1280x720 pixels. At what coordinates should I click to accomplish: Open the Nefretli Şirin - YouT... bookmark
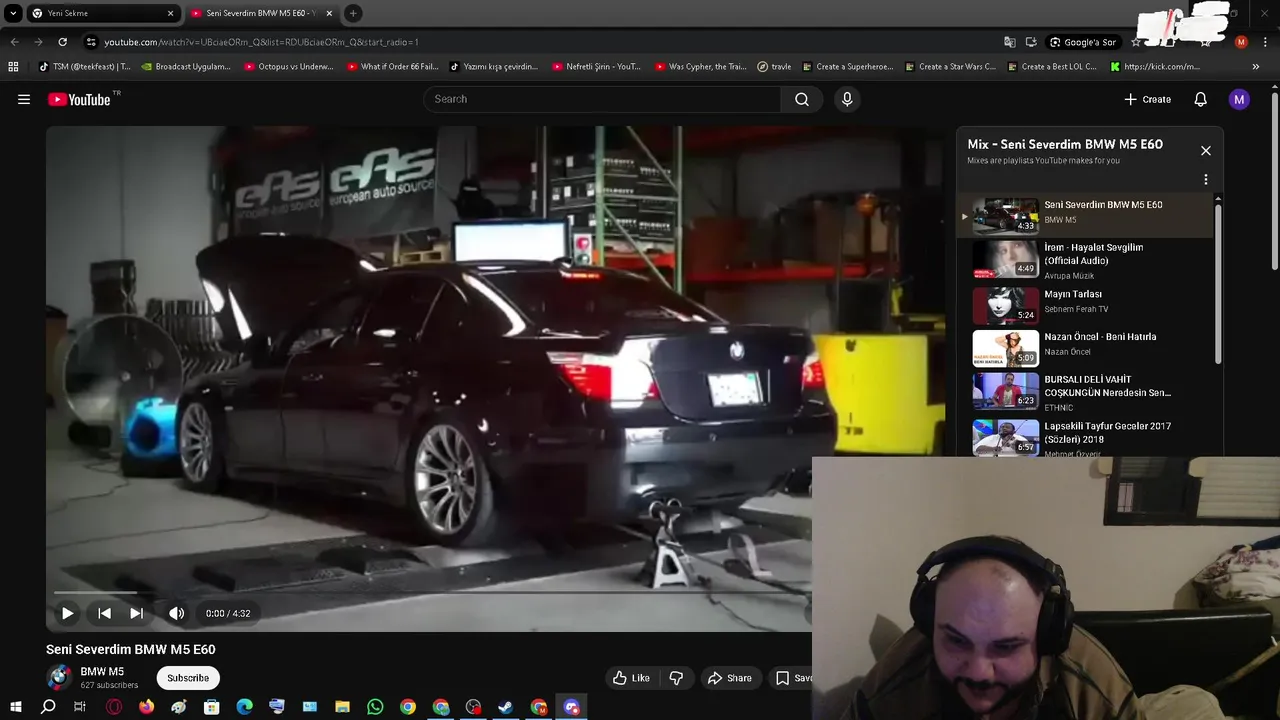pyautogui.click(x=597, y=67)
